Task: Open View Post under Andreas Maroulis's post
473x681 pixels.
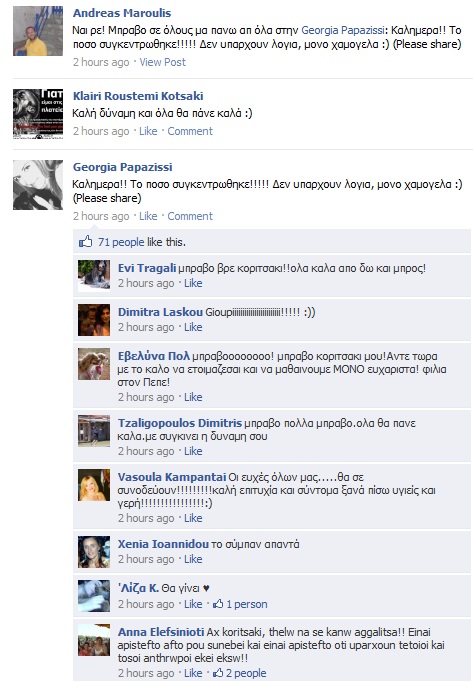Action: pos(162,62)
